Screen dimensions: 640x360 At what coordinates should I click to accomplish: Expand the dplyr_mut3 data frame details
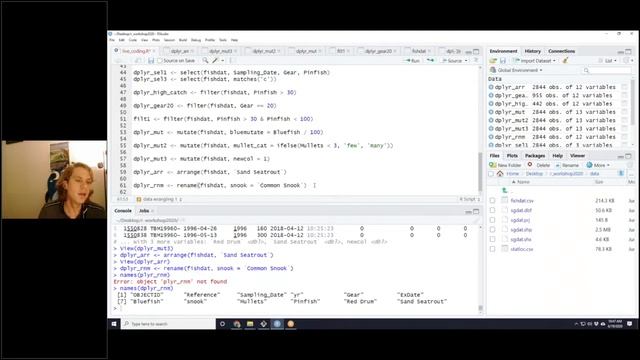tap(491, 129)
